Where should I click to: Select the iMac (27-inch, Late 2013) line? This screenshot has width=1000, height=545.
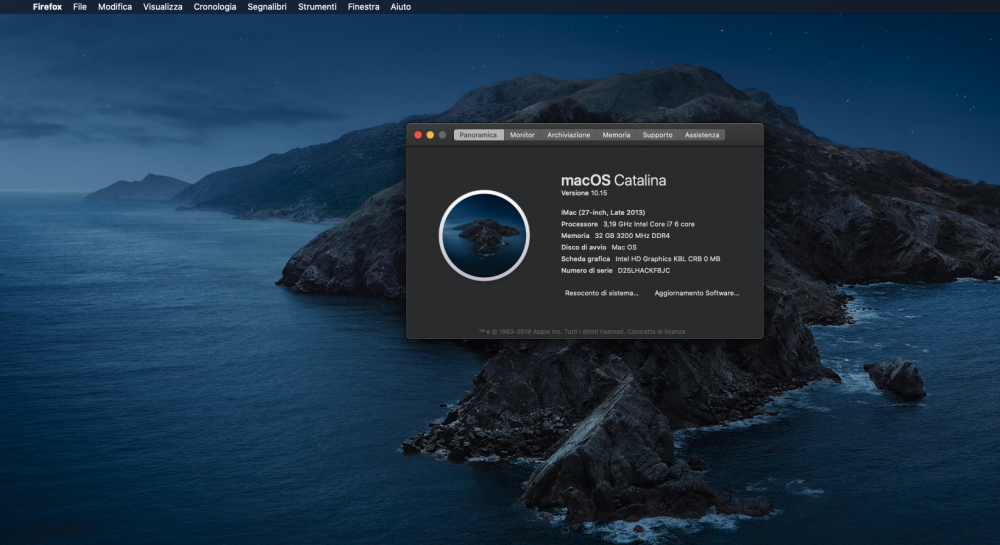tap(603, 212)
